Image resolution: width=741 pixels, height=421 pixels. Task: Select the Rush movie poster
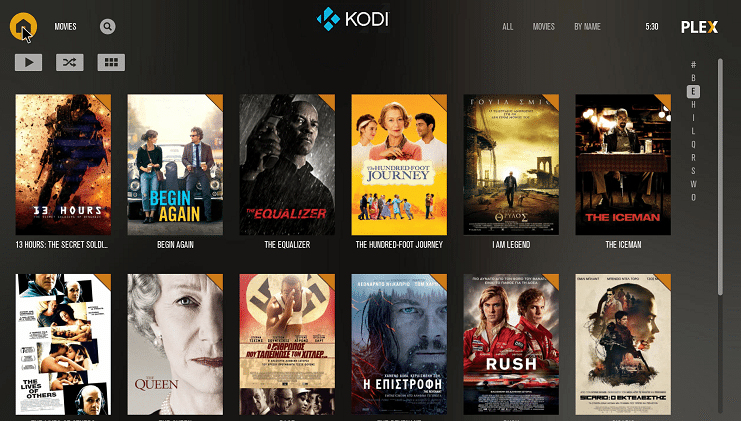(x=511, y=344)
